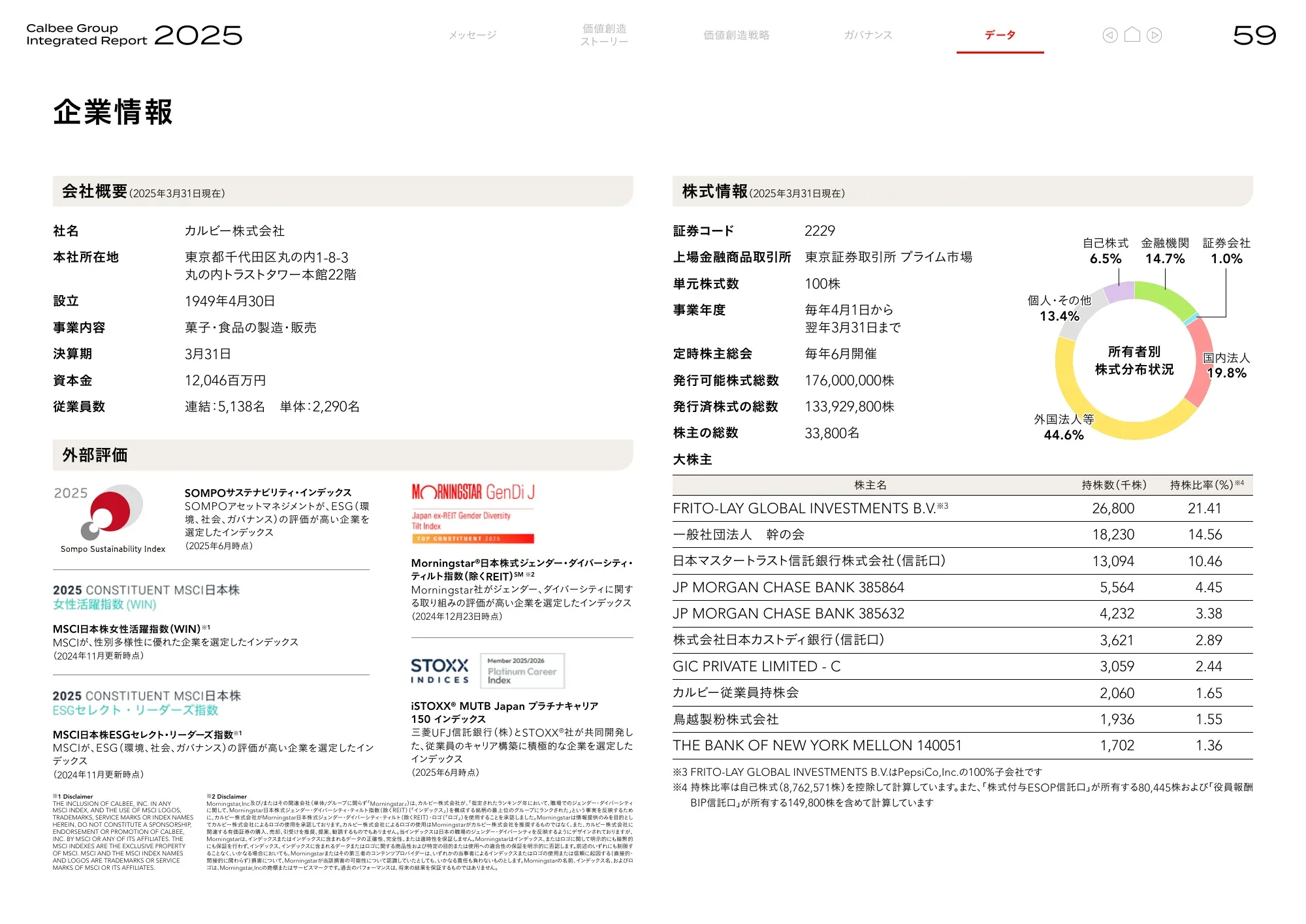The image size is (1306, 924).
Task: Go to the next page arrow icon
Action: tap(1155, 35)
